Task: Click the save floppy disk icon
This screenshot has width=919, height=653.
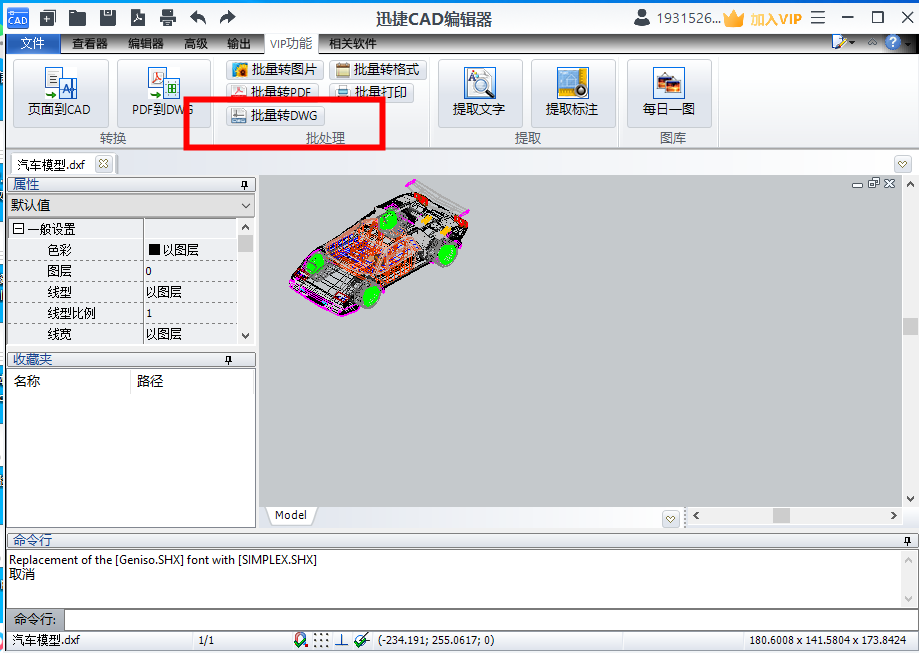Action: pos(108,18)
